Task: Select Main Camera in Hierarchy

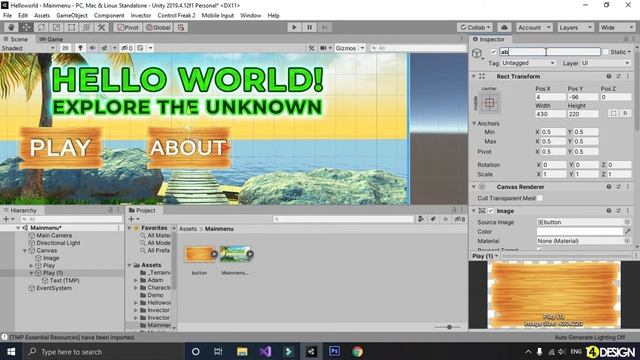Action: pyautogui.click(x=54, y=236)
